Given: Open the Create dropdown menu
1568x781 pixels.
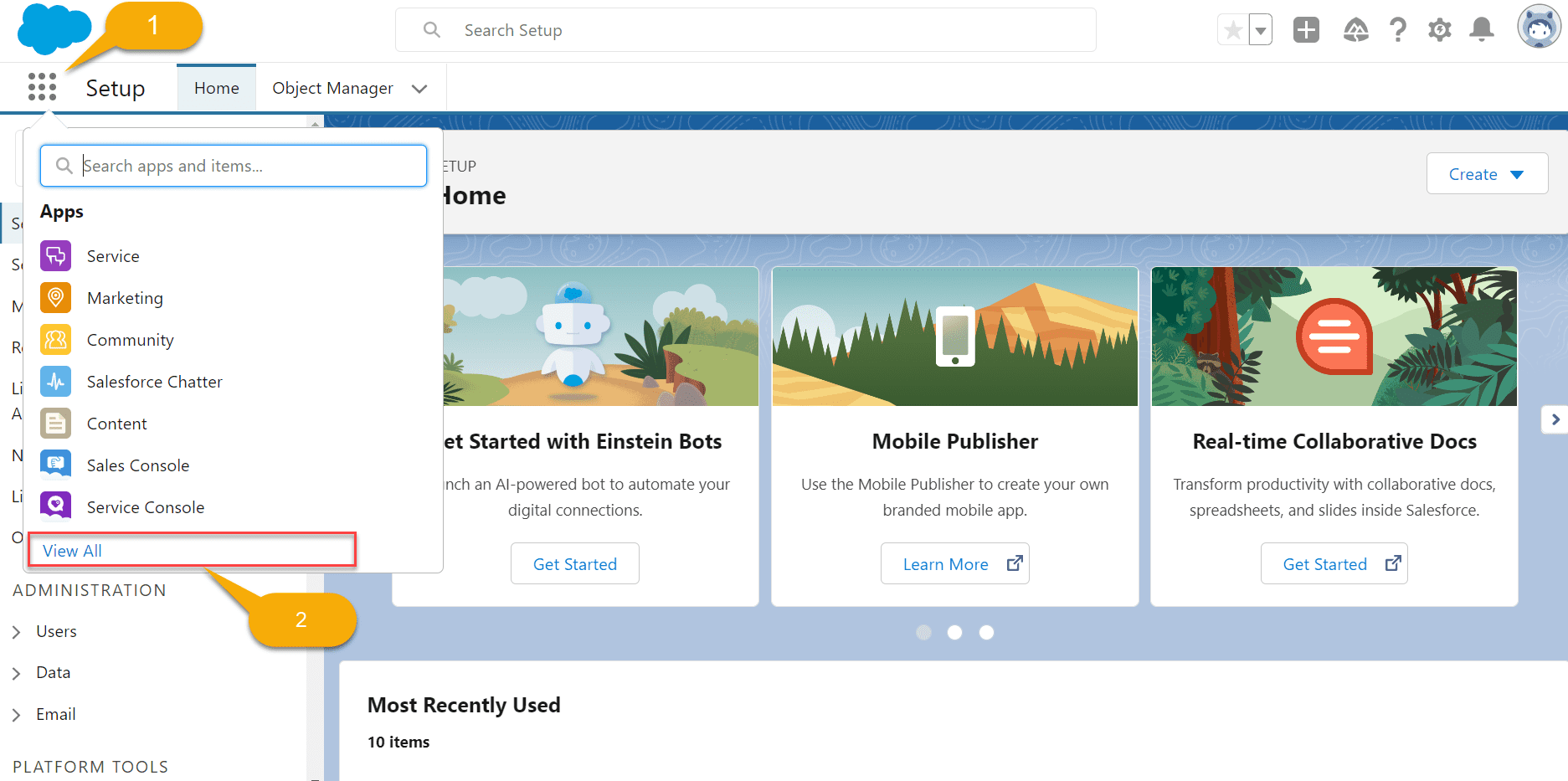Looking at the screenshot, I should [x=1487, y=173].
